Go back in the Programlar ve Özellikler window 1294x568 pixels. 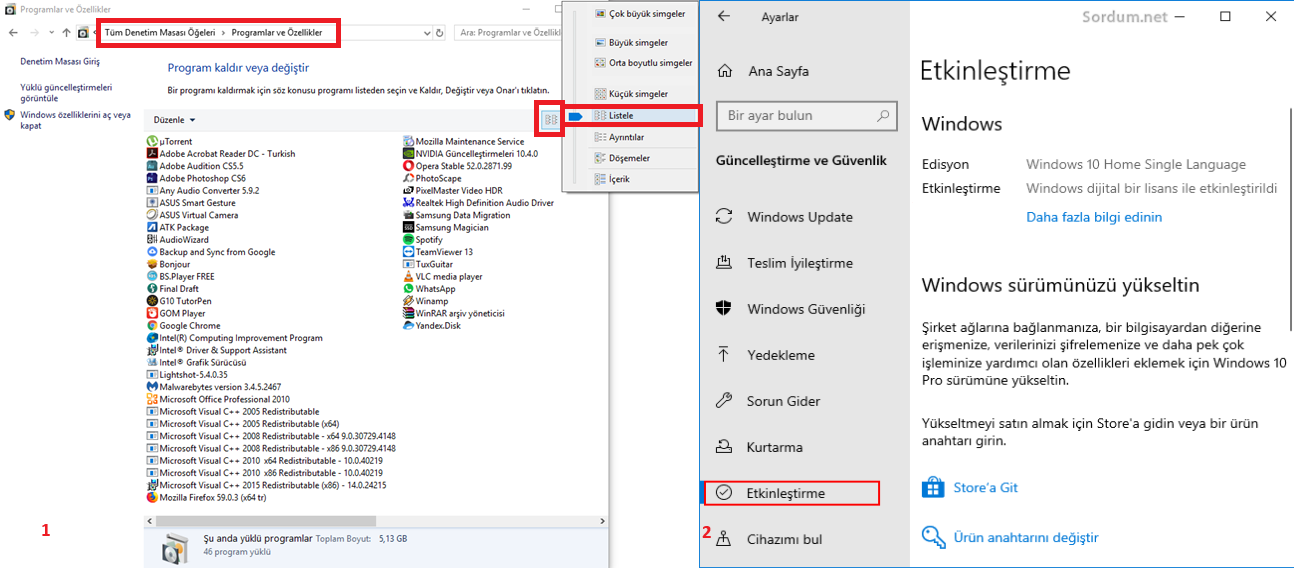13,33
